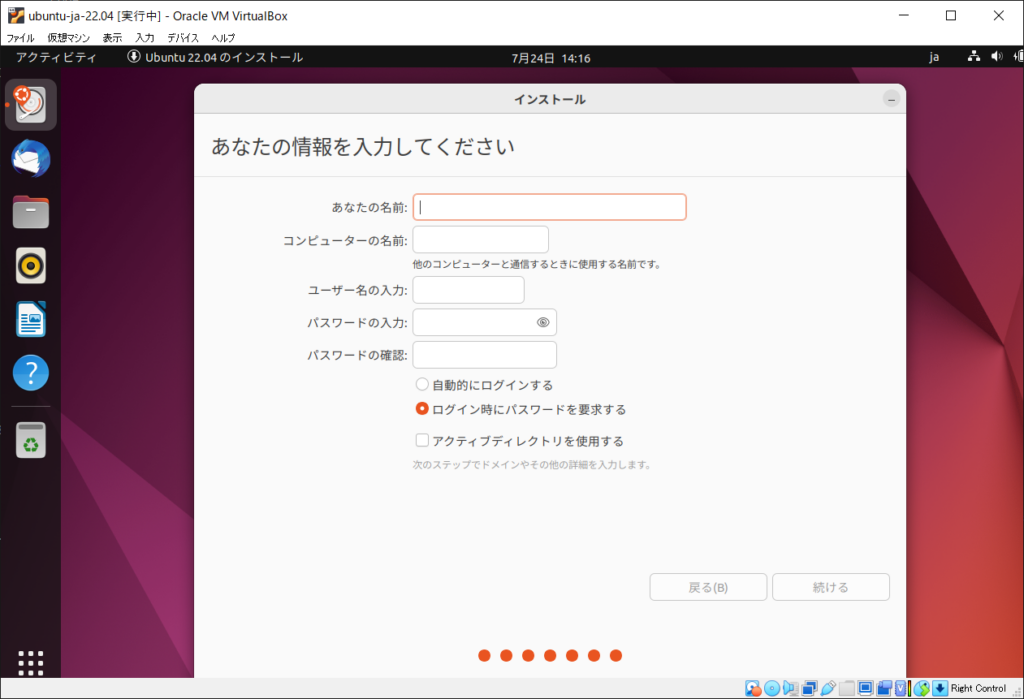Click the VirtualBox optical disc status icon
Viewport: 1024px width, 699px height.
tap(772, 688)
